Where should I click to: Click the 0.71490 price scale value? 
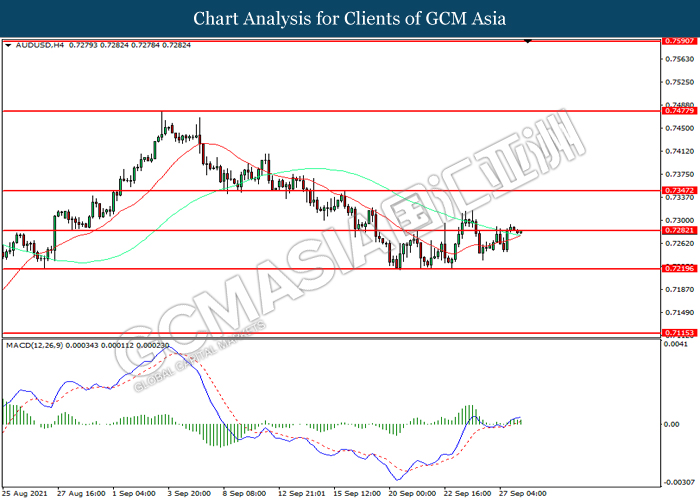click(679, 312)
